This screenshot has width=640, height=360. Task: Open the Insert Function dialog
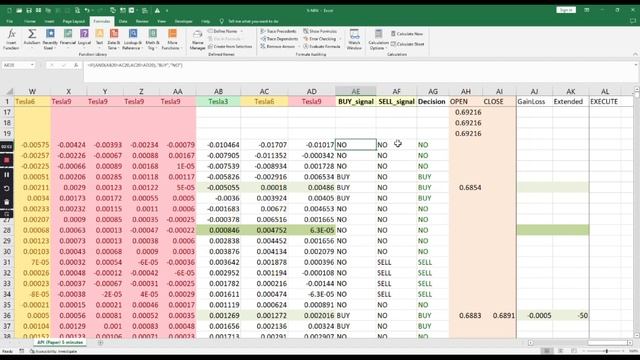click(x=11, y=40)
